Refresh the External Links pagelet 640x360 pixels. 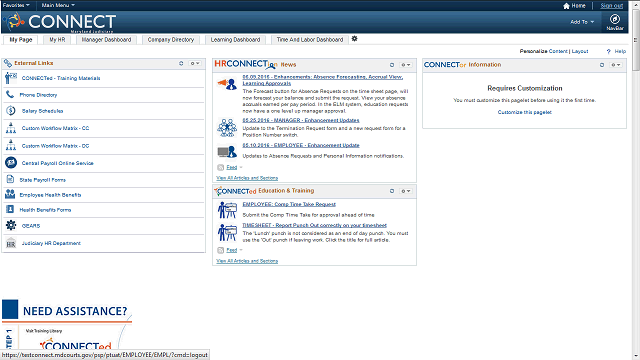[181, 63]
